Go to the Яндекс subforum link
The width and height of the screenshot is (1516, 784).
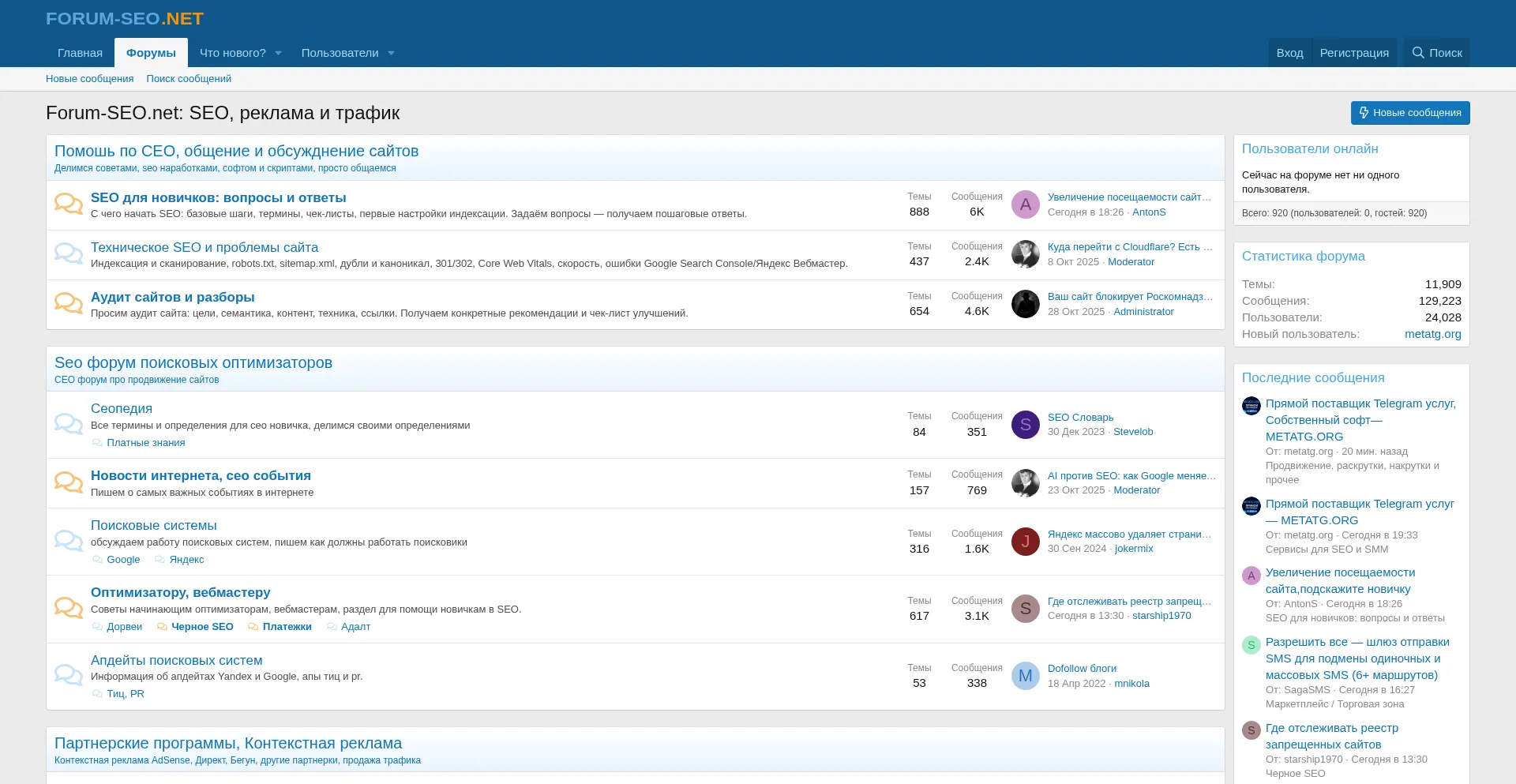(x=186, y=560)
